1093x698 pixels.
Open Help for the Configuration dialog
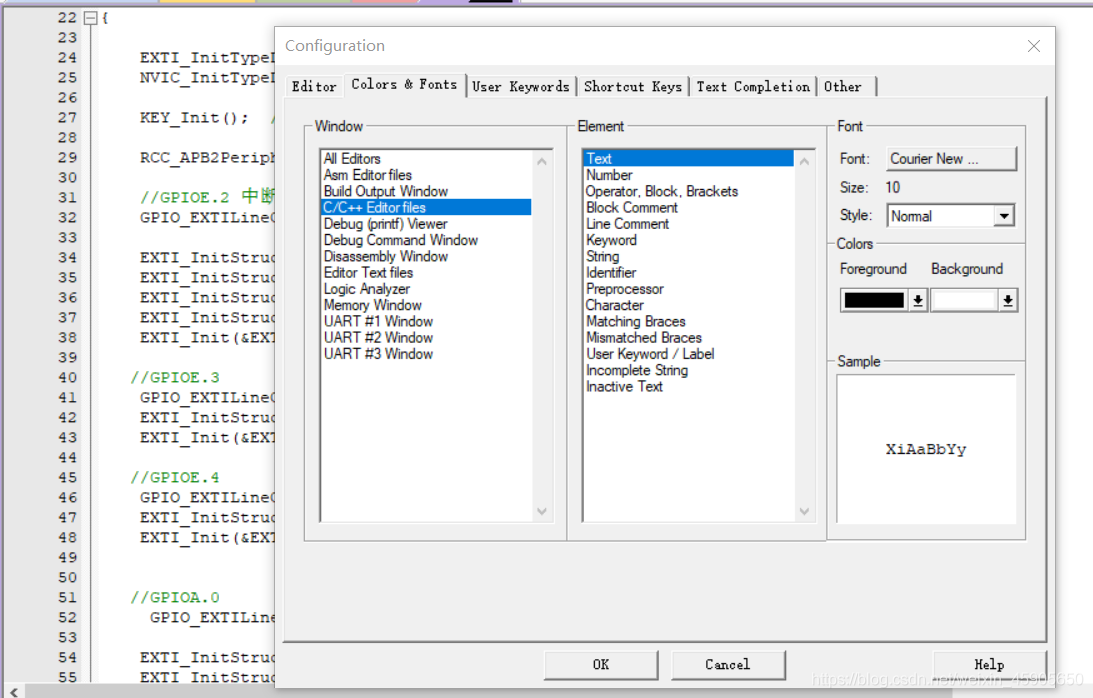pyautogui.click(x=989, y=665)
